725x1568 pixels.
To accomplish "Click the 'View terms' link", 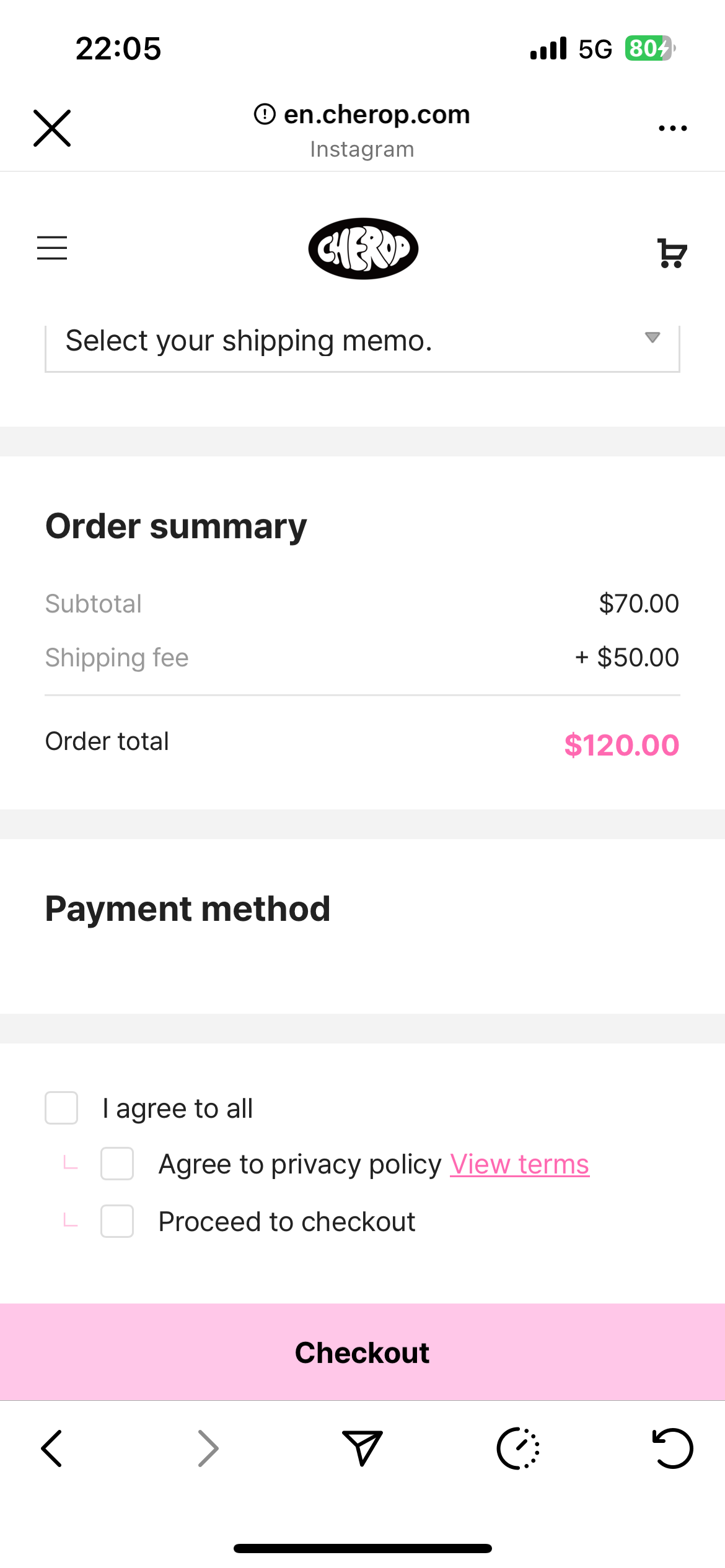I will pyautogui.click(x=519, y=1164).
